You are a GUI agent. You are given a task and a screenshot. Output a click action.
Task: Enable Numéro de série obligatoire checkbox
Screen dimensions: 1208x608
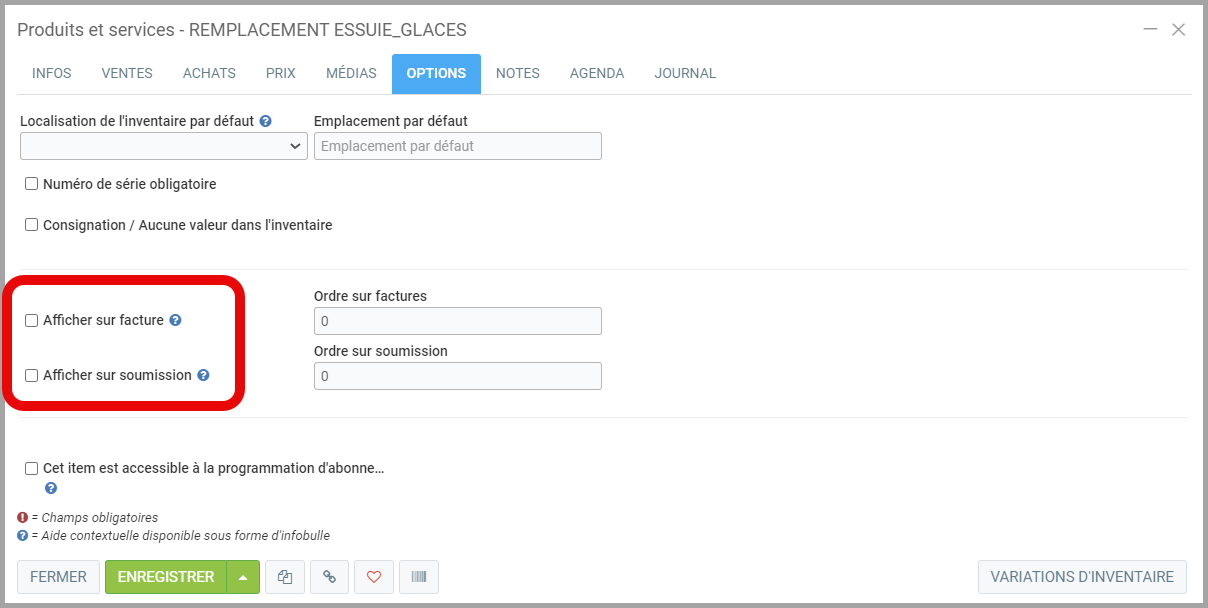tap(32, 184)
